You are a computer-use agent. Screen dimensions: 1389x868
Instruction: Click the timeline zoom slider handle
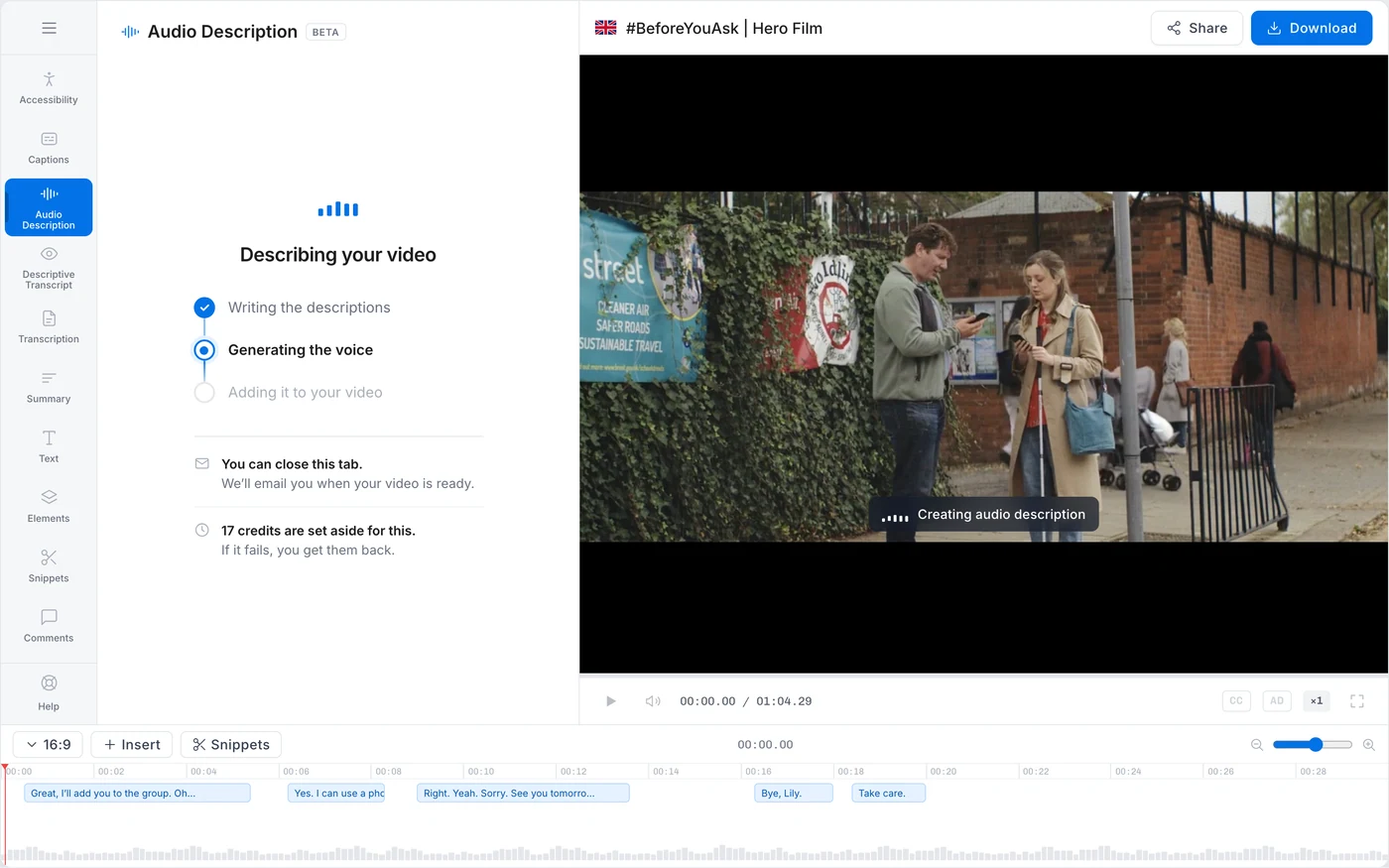click(x=1316, y=745)
